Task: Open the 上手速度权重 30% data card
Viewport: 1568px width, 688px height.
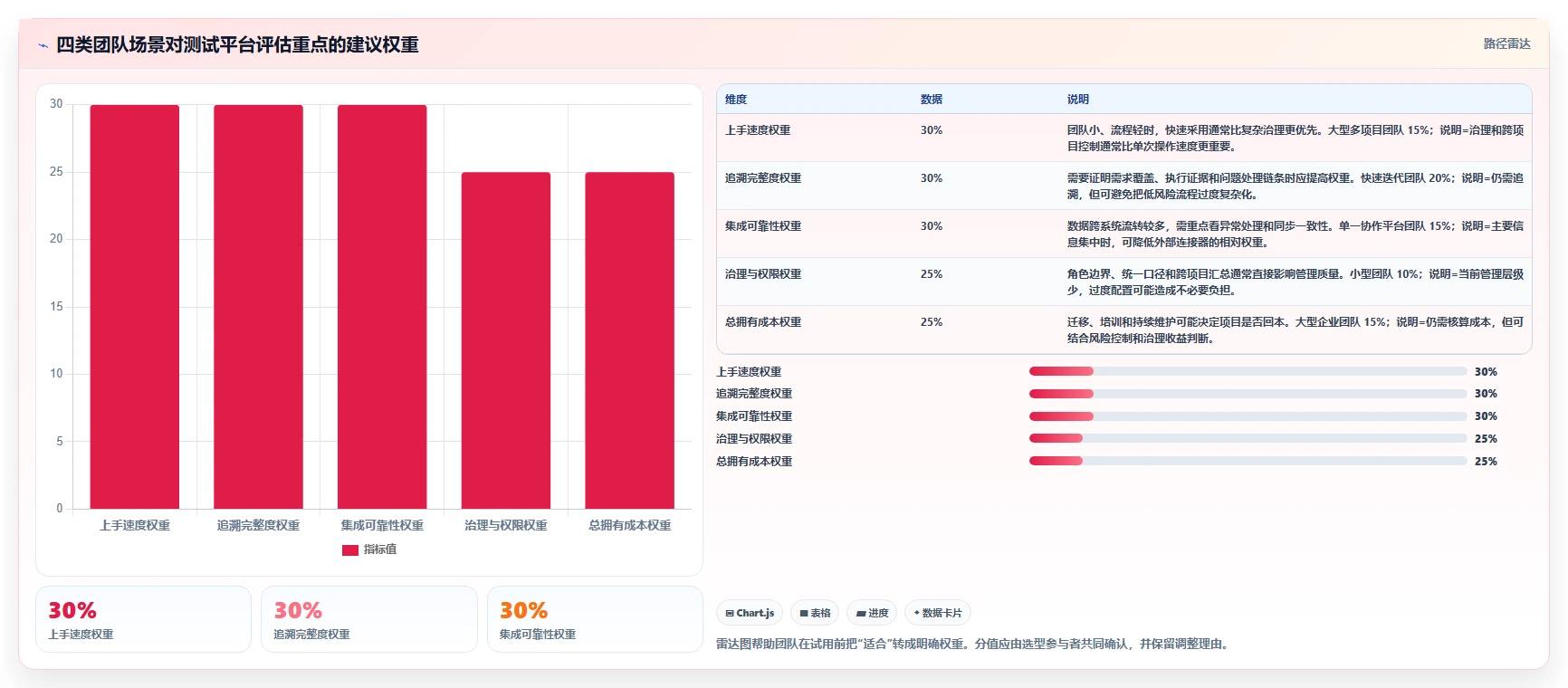Action: point(143,619)
